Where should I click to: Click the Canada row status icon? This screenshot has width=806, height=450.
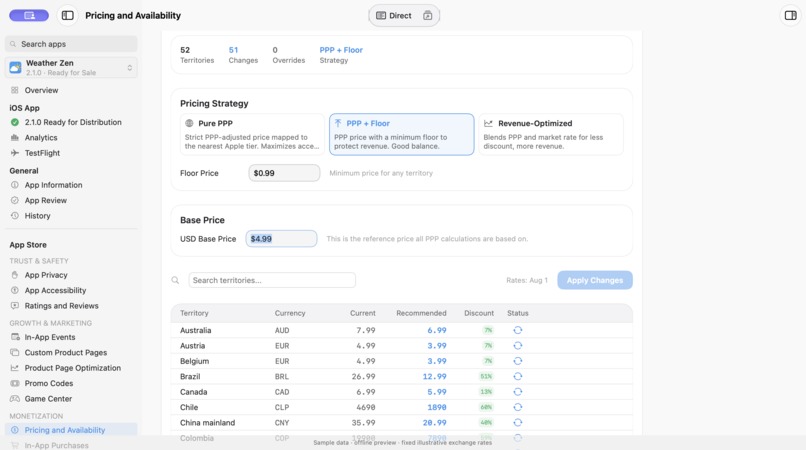tap(518, 392)
